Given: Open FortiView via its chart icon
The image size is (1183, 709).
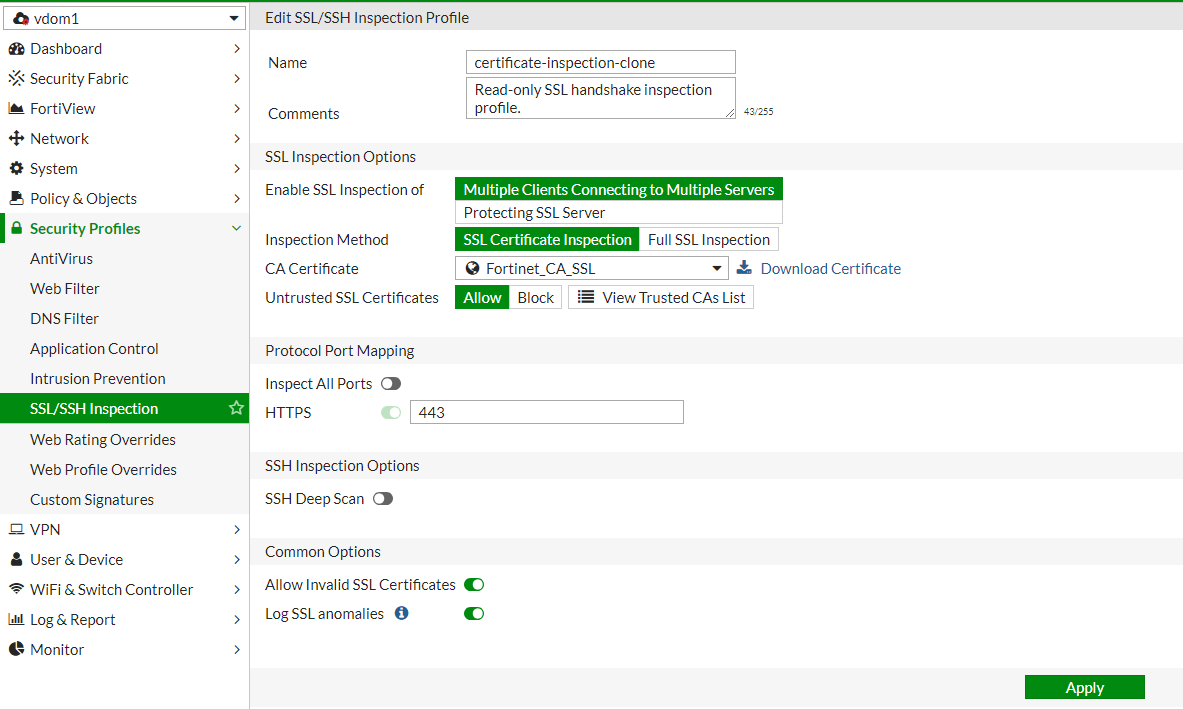Looking at the screenshot, I should (17, 108).
